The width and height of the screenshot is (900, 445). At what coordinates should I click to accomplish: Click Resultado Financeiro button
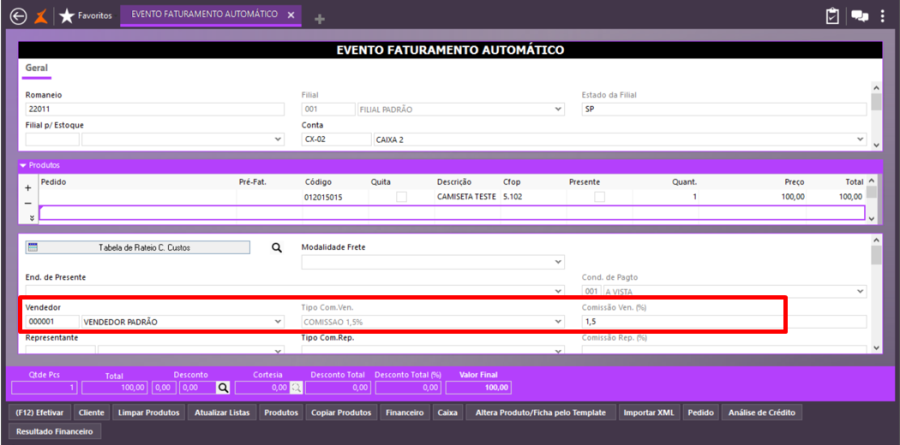(55, 431)
